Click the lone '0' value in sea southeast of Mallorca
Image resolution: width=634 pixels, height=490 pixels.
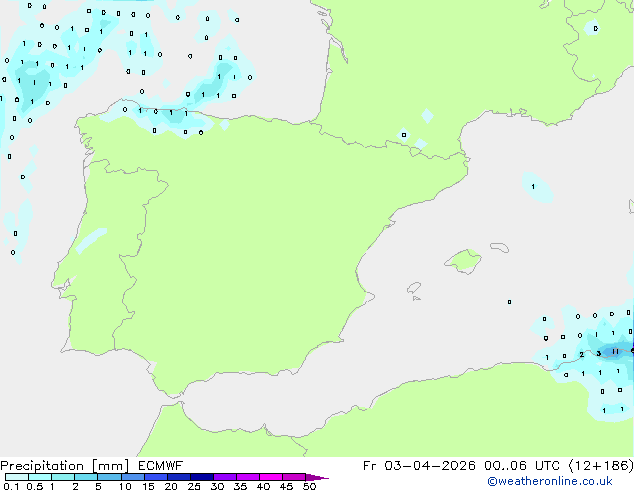point(509,302)
